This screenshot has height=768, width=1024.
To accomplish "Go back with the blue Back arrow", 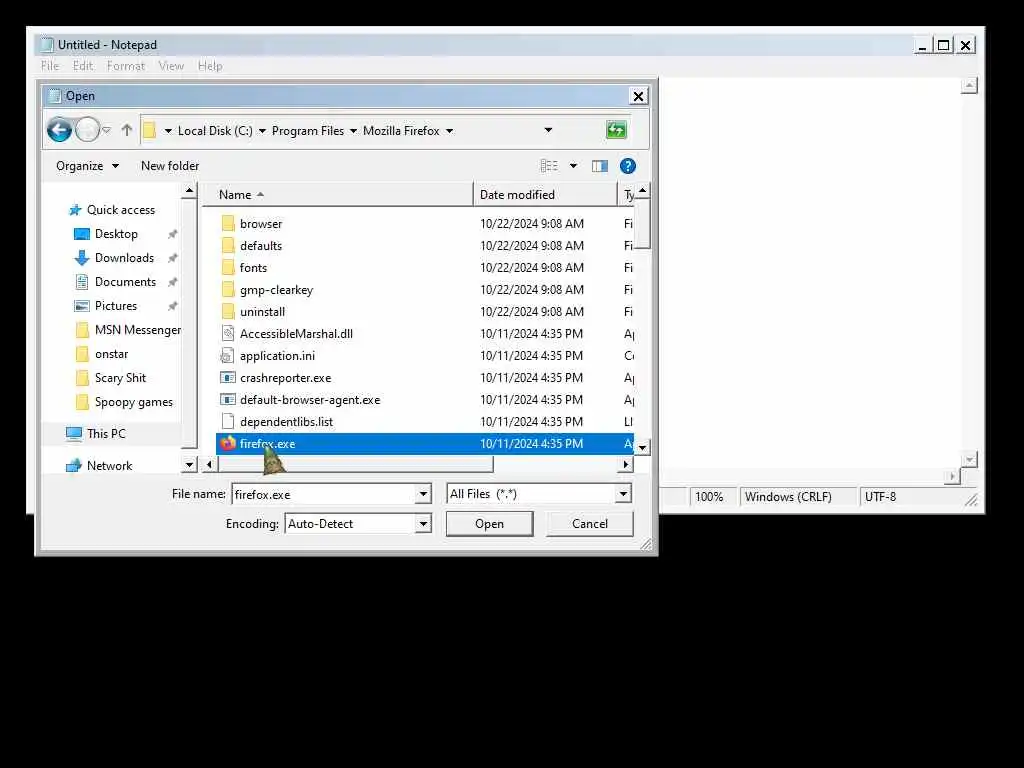I will coord(59,130).
